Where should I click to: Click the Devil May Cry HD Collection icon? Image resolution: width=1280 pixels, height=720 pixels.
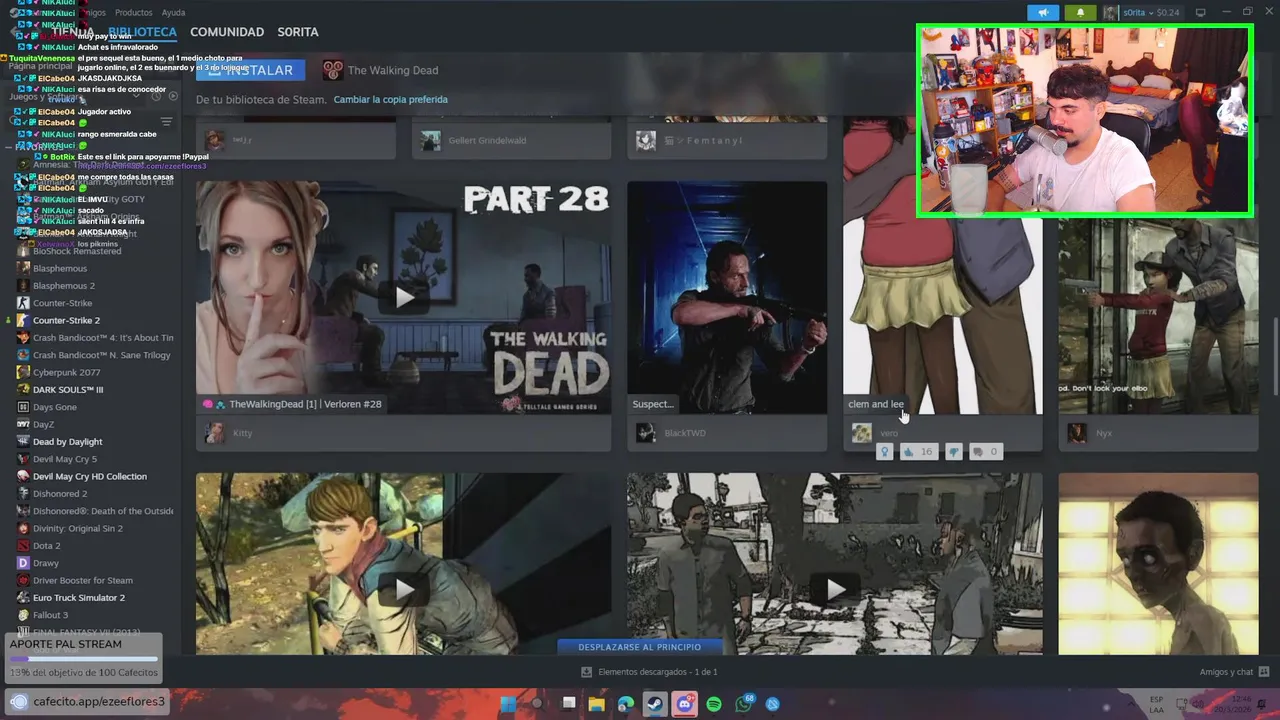tap(23, 476)
